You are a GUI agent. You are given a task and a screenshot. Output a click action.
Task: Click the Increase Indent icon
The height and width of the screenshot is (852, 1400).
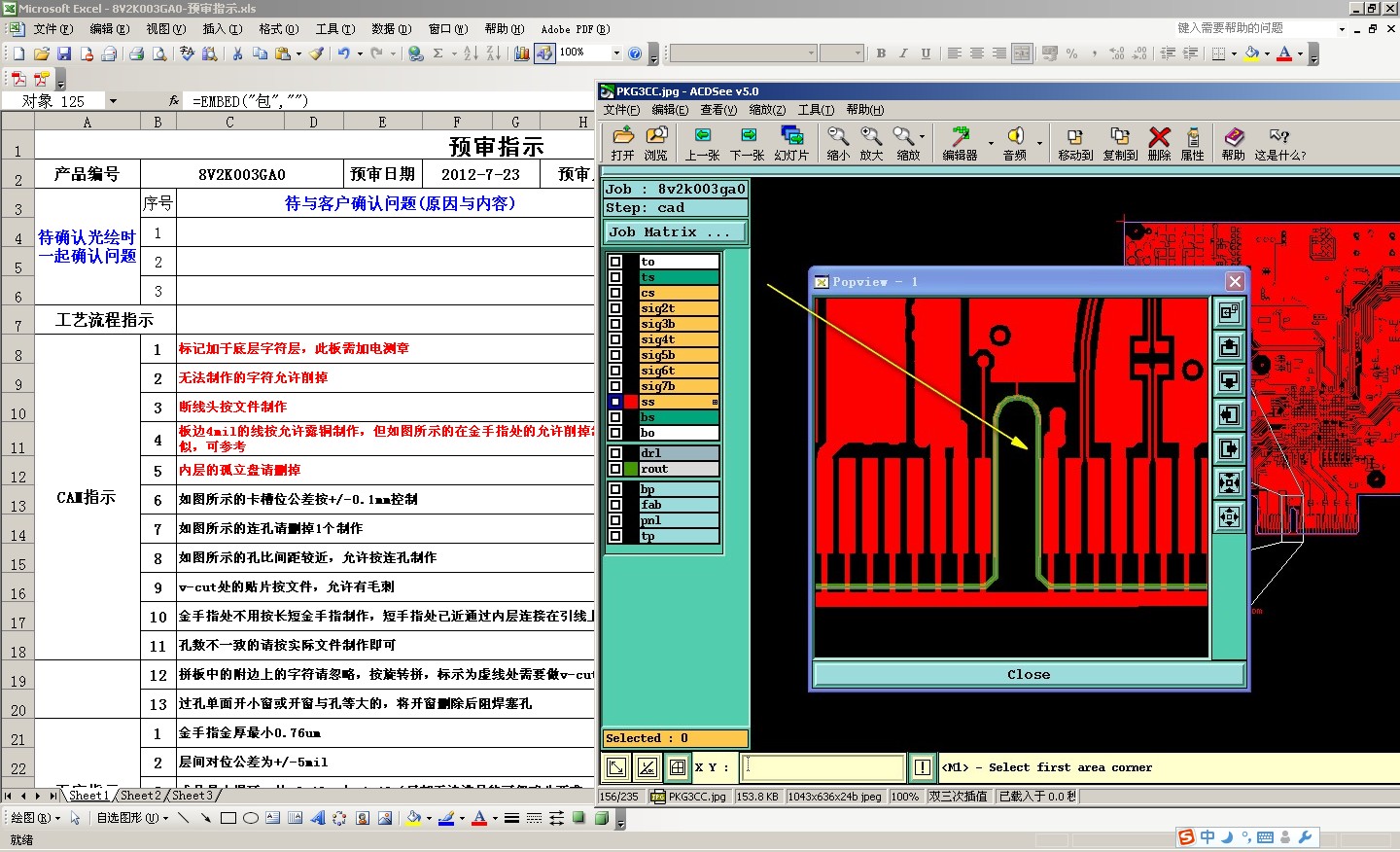click(x=1190, y=53)
